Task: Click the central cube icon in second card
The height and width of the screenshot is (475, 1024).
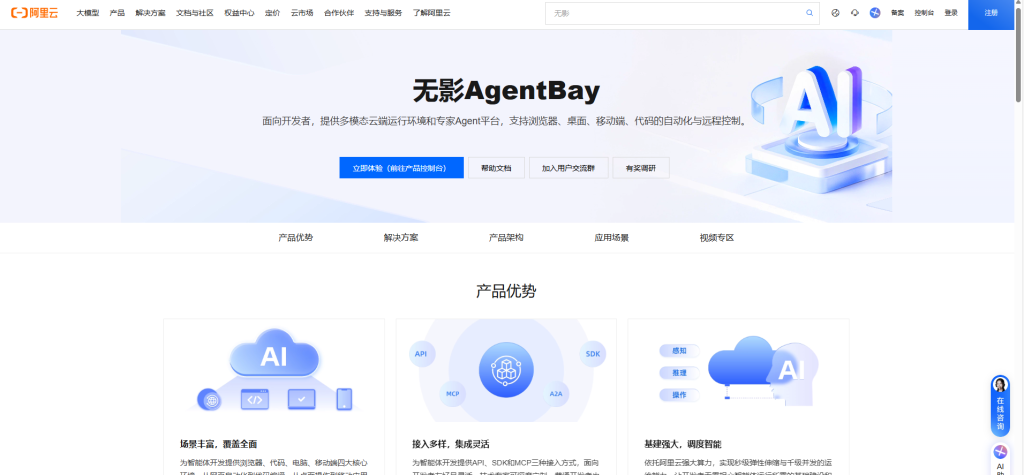Action: coord(506,370)
